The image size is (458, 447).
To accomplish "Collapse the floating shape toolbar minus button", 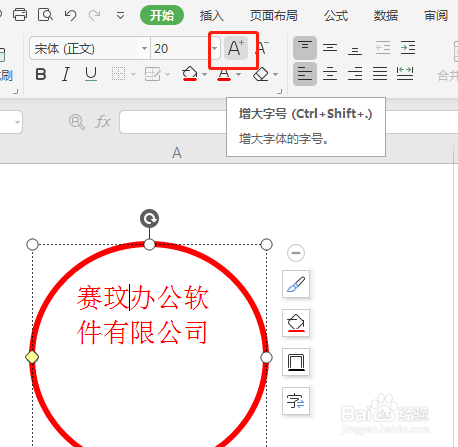I will click(296, 253).
